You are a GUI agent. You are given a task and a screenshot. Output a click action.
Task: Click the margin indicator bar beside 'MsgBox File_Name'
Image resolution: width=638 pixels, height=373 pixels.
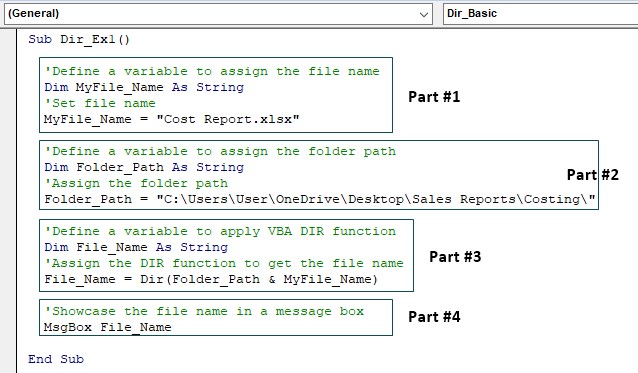pos(8,327)
